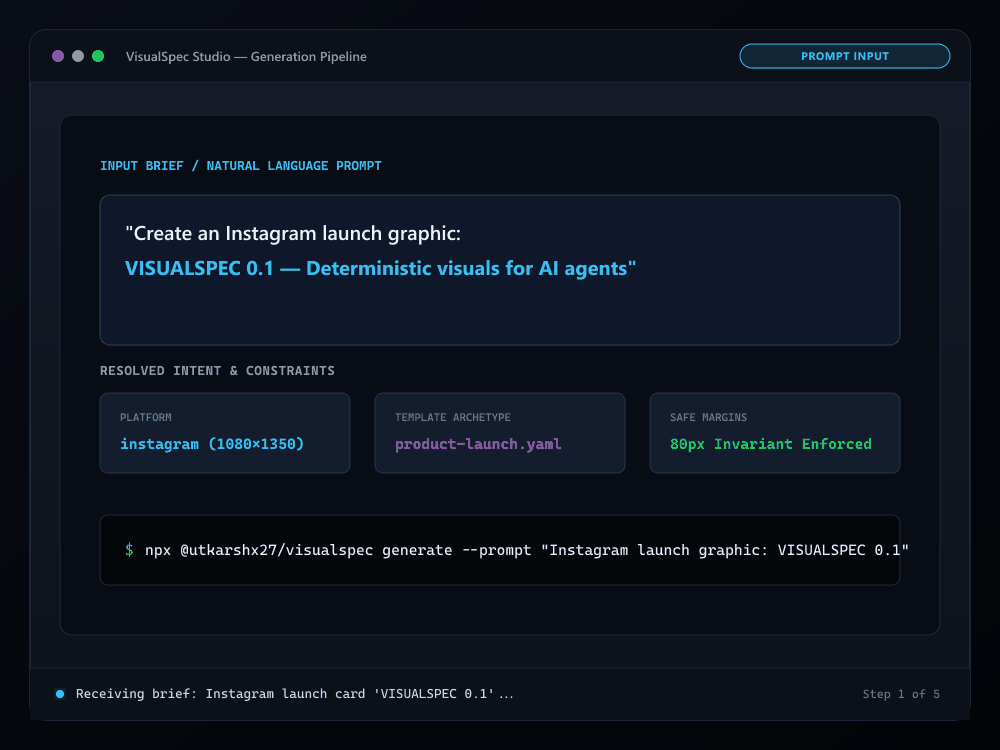1000x750 pixels.
Task: Click the npx generate command line
Action: 527,550
